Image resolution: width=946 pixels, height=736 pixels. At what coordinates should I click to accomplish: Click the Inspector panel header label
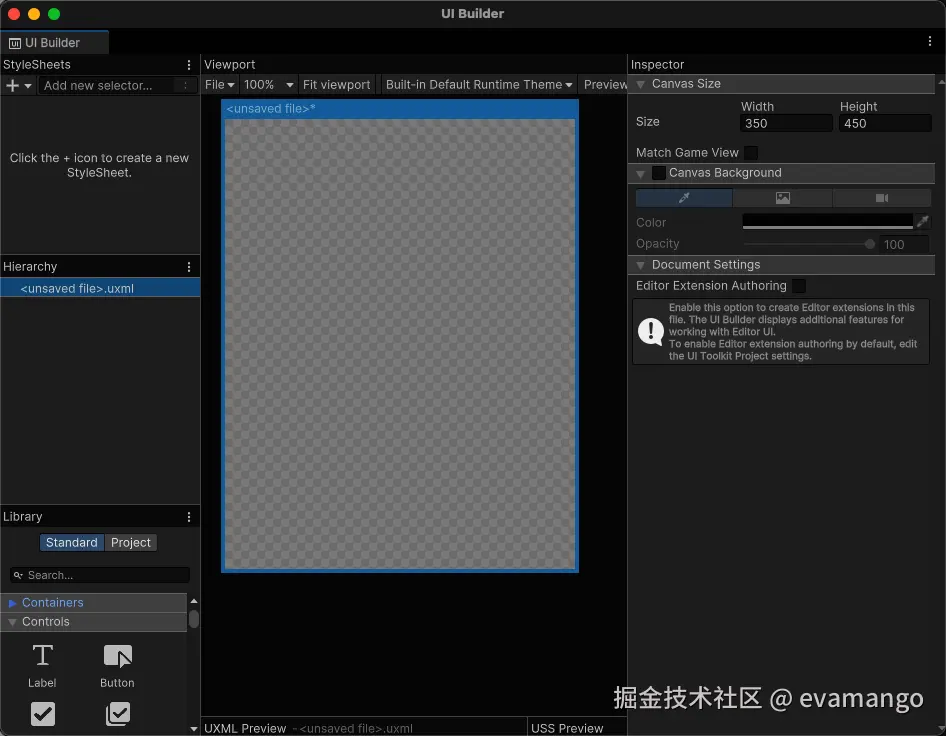(x=657, y=65)
